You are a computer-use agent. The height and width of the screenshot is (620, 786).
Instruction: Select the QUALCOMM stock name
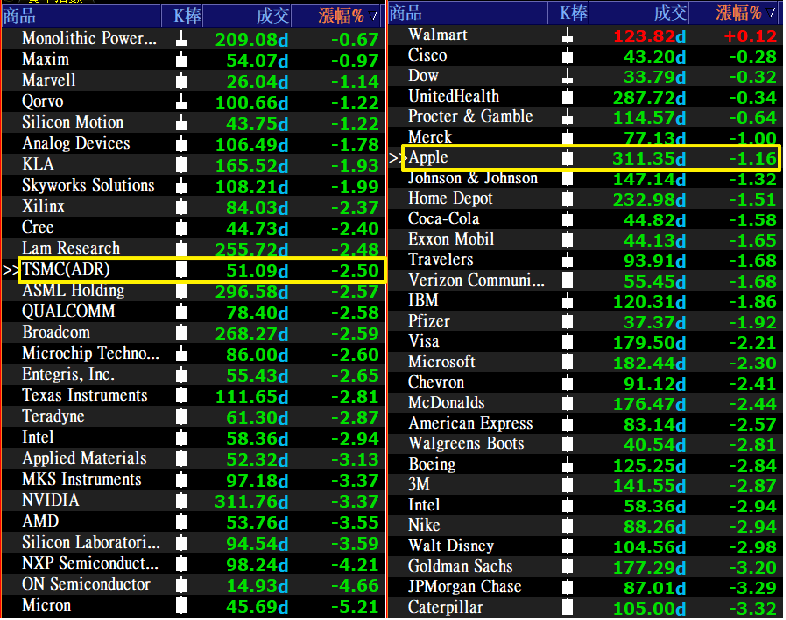69,311
